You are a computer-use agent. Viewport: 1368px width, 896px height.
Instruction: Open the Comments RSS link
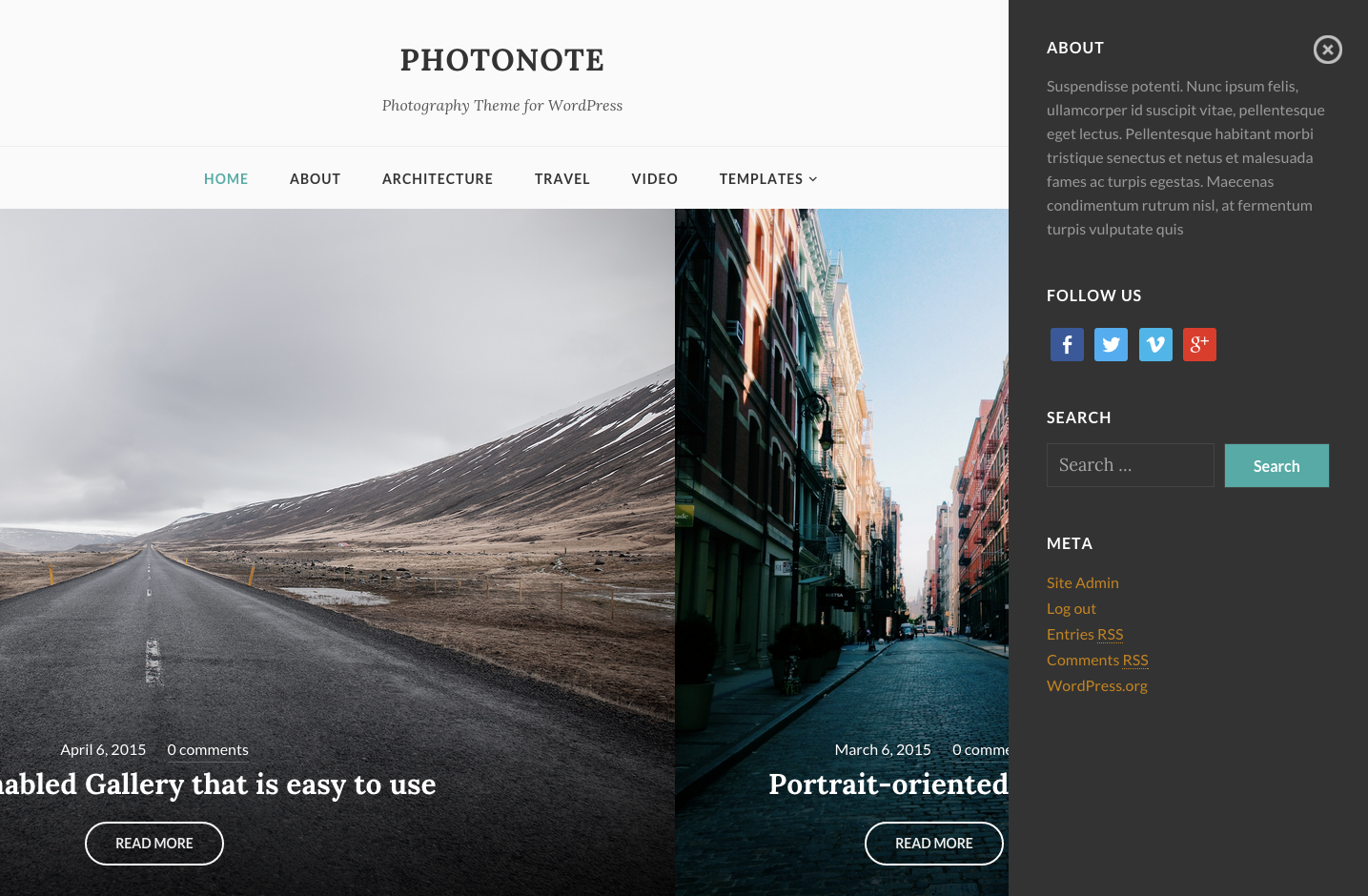click(1097, 660)
